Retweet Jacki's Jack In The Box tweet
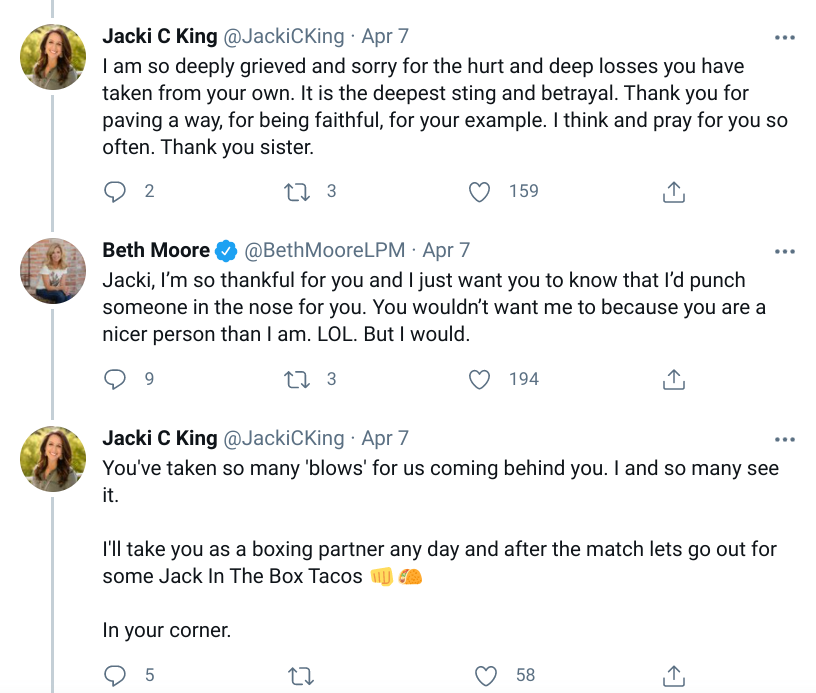 click(297, 676)
